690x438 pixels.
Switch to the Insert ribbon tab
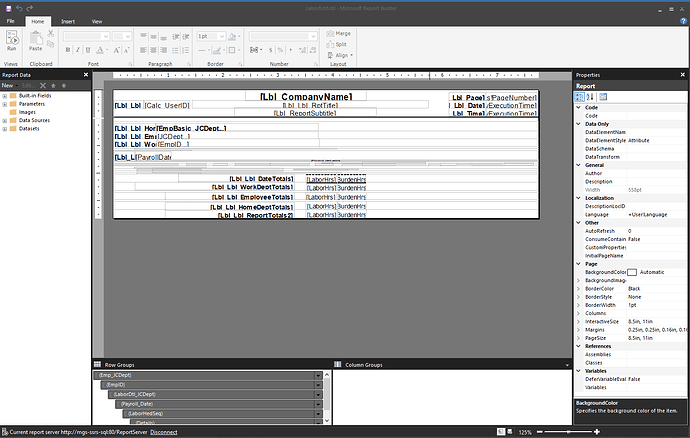pos(68,21)
